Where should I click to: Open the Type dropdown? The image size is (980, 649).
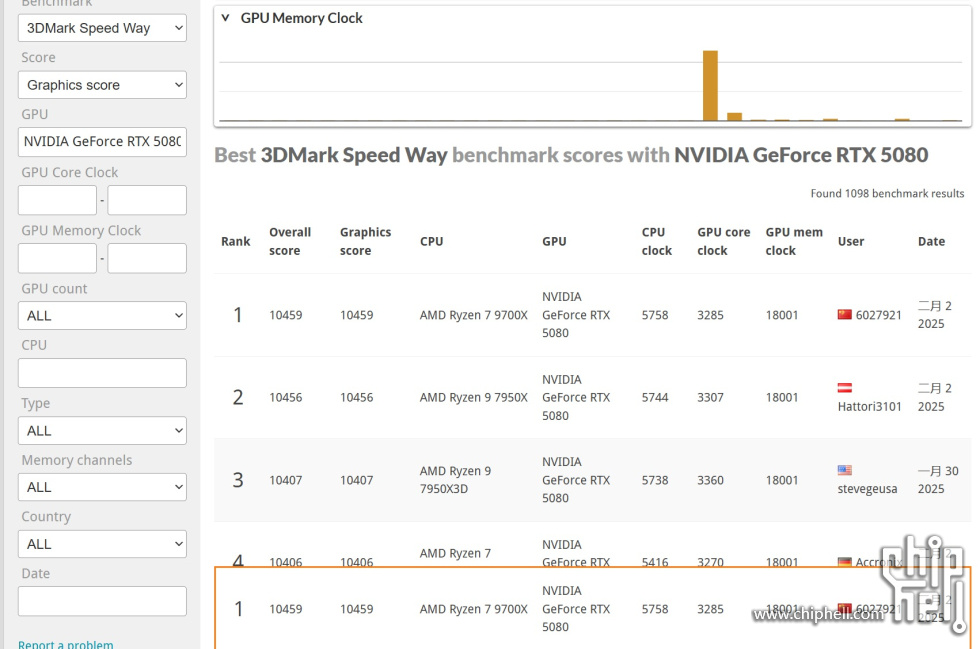(102, 431)
